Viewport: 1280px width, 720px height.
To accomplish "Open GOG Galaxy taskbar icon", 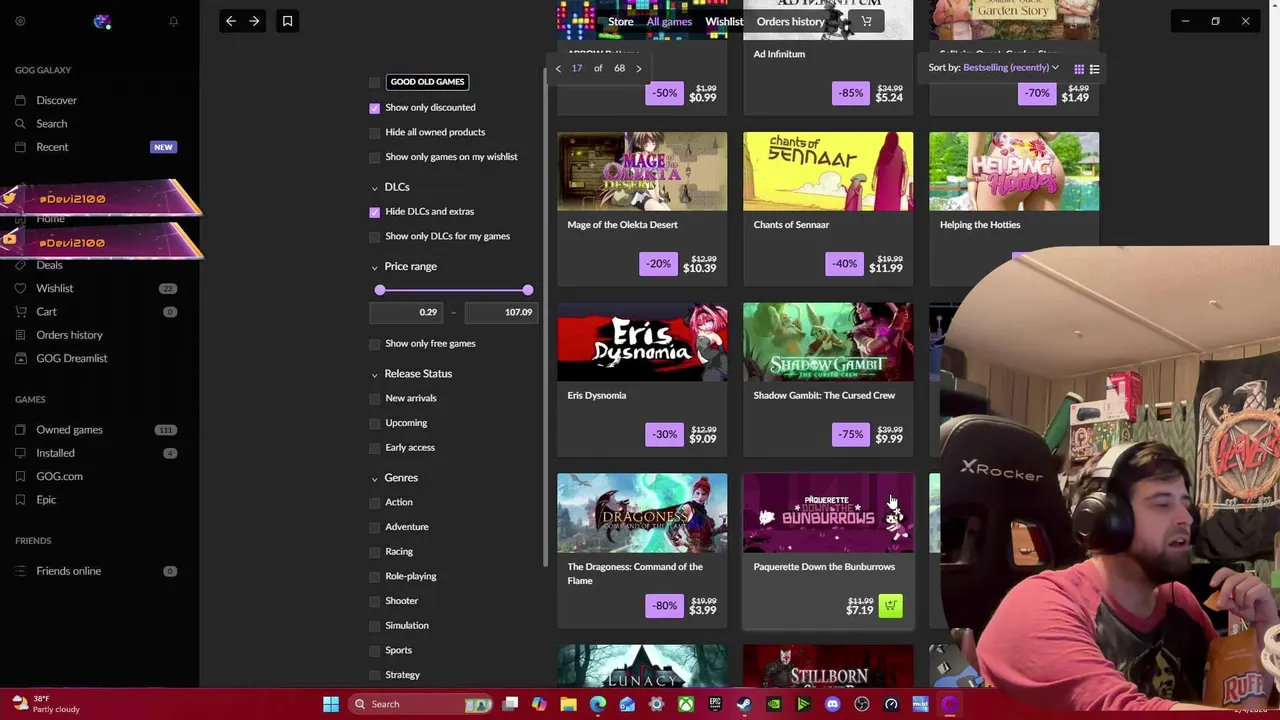I will (949, 704).
